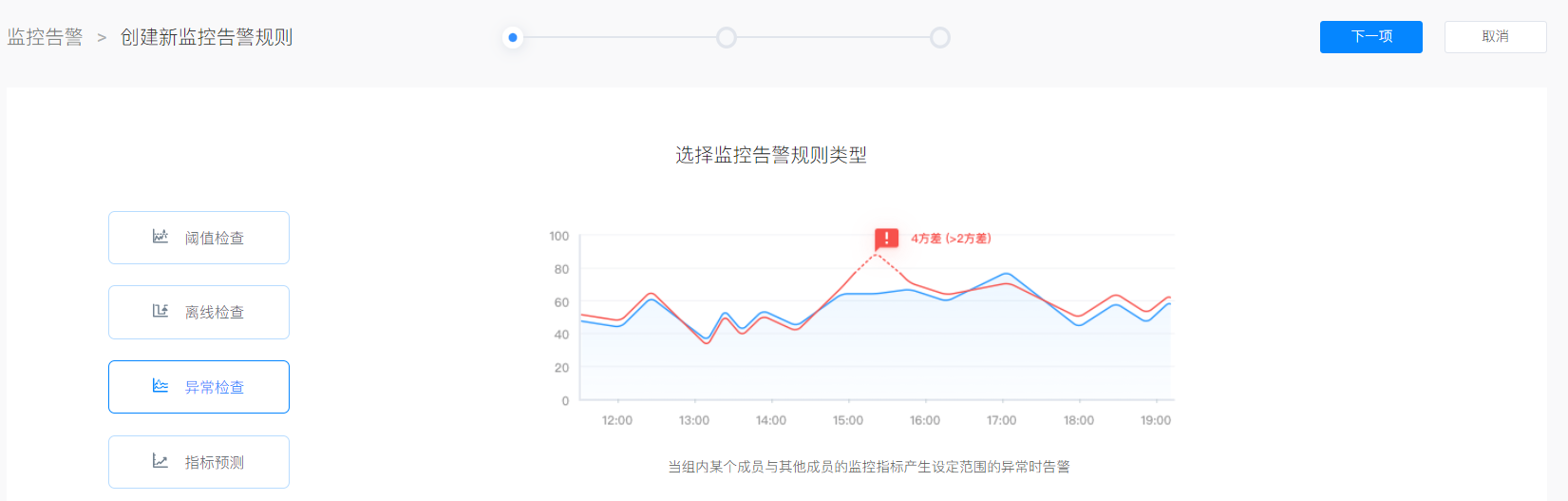Click the 阈值检查 chart icon

click(161, 237)
